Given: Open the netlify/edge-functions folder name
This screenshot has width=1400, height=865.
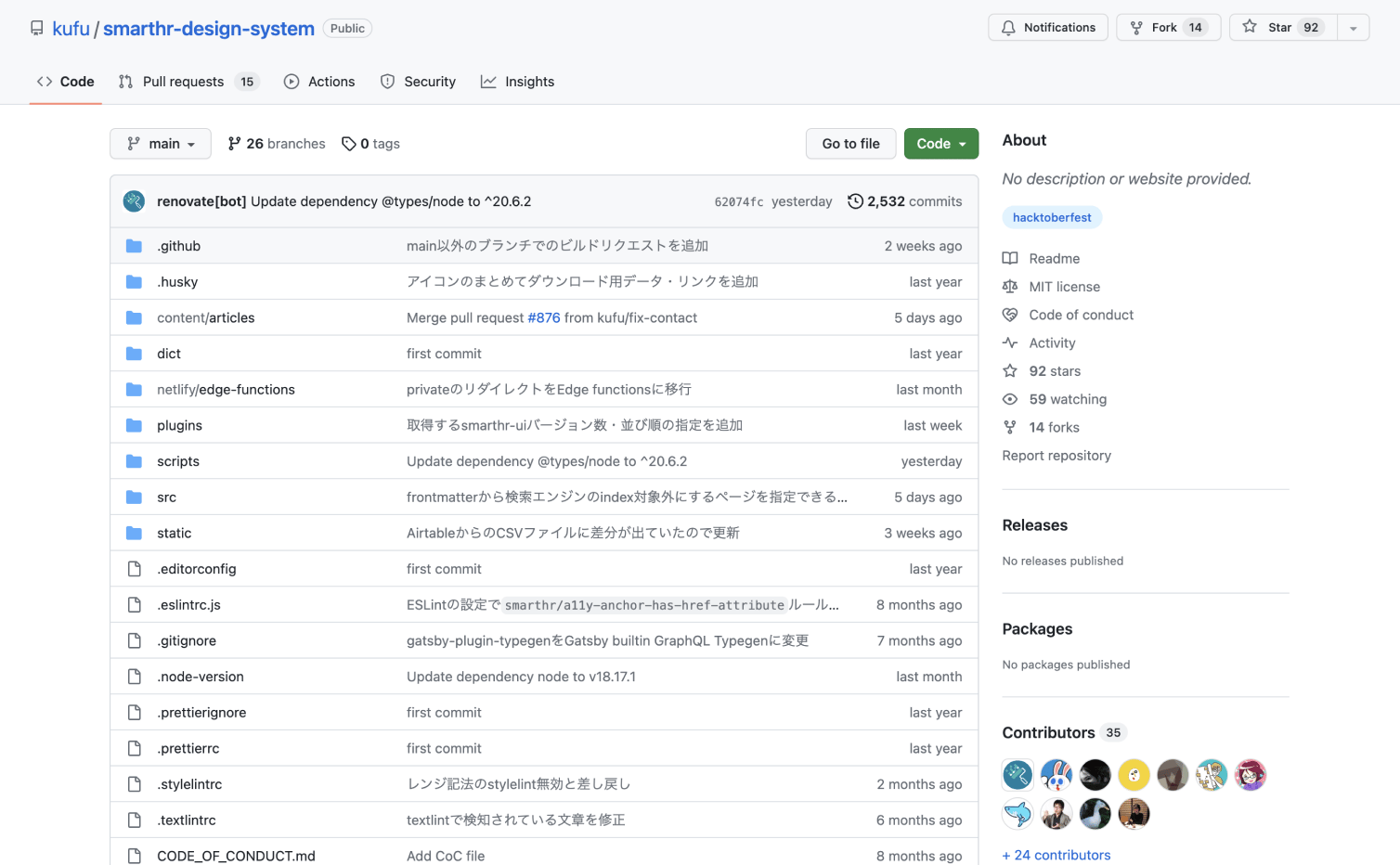Looking at the screenshot, I should [226, 390].
